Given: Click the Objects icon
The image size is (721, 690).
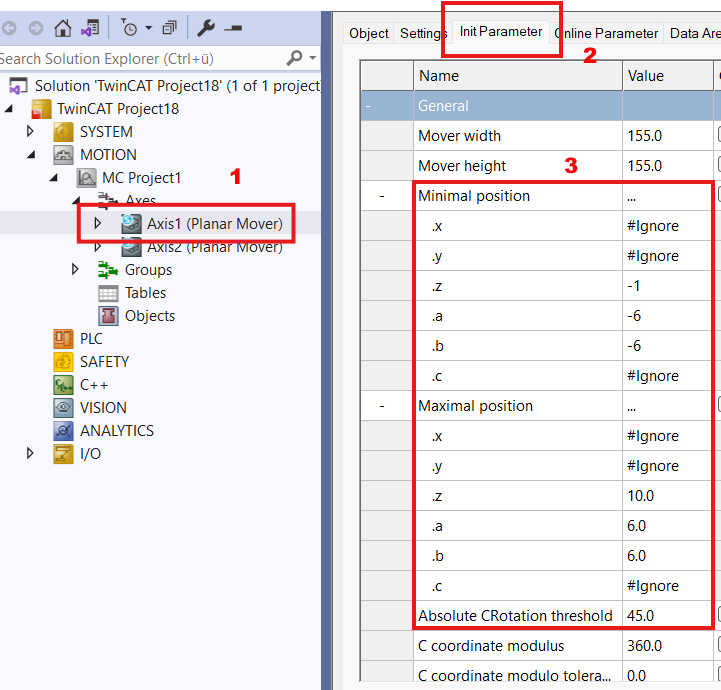Looking at the screenshot, I should click(108, 316).
